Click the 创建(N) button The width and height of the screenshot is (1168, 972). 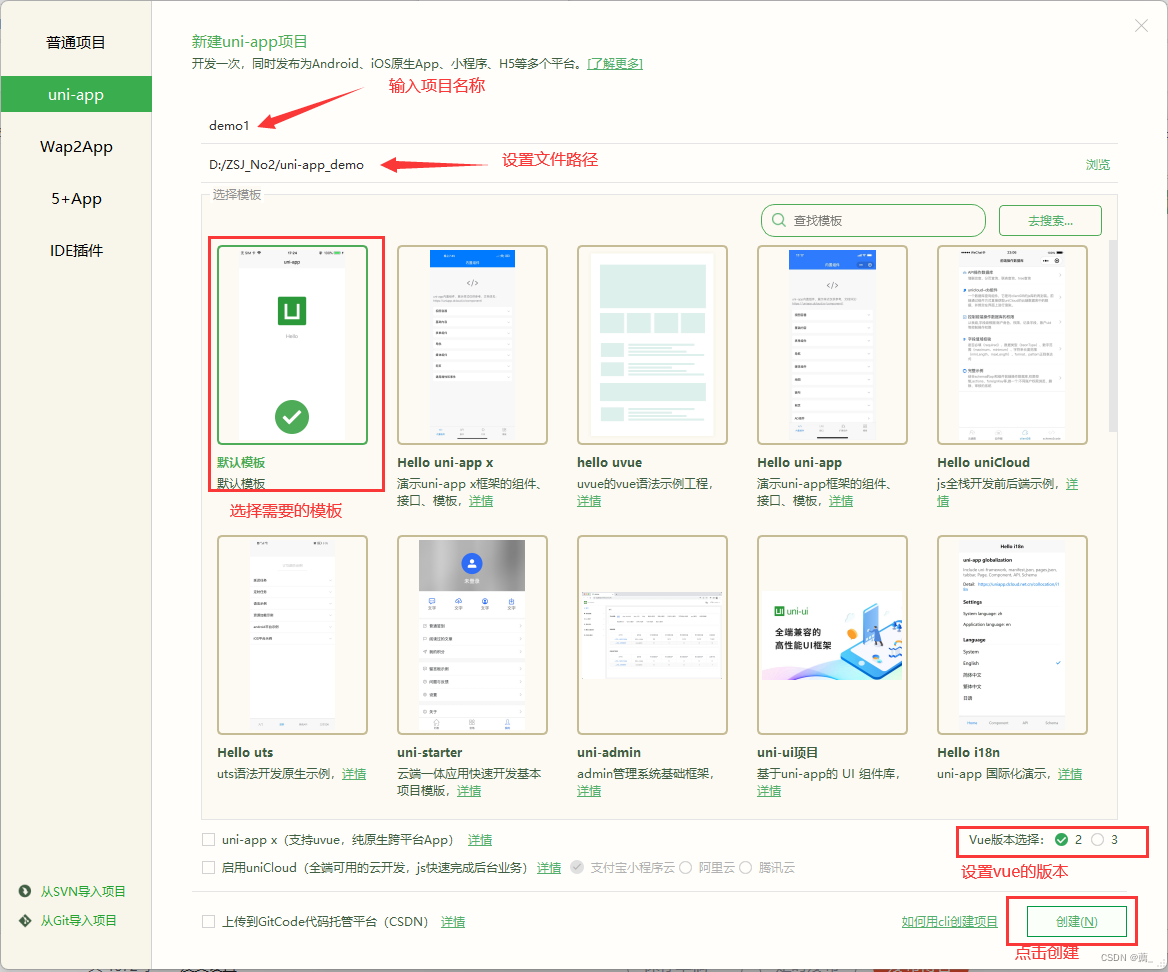click(x=1077, y=922)
